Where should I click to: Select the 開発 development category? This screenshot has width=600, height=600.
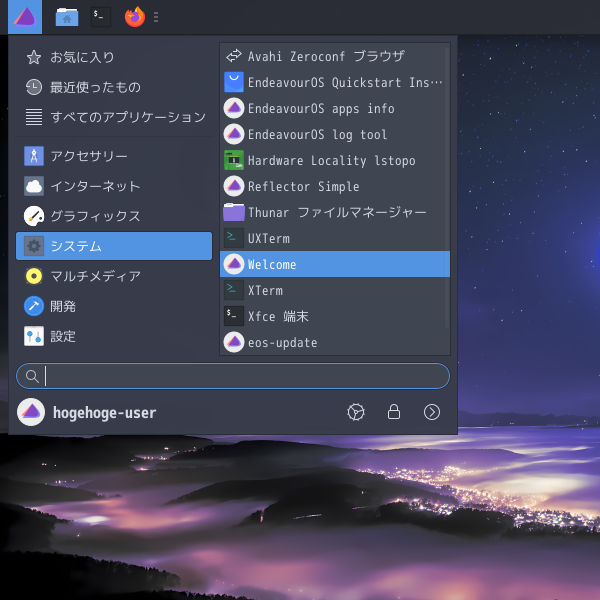point(114,306)
